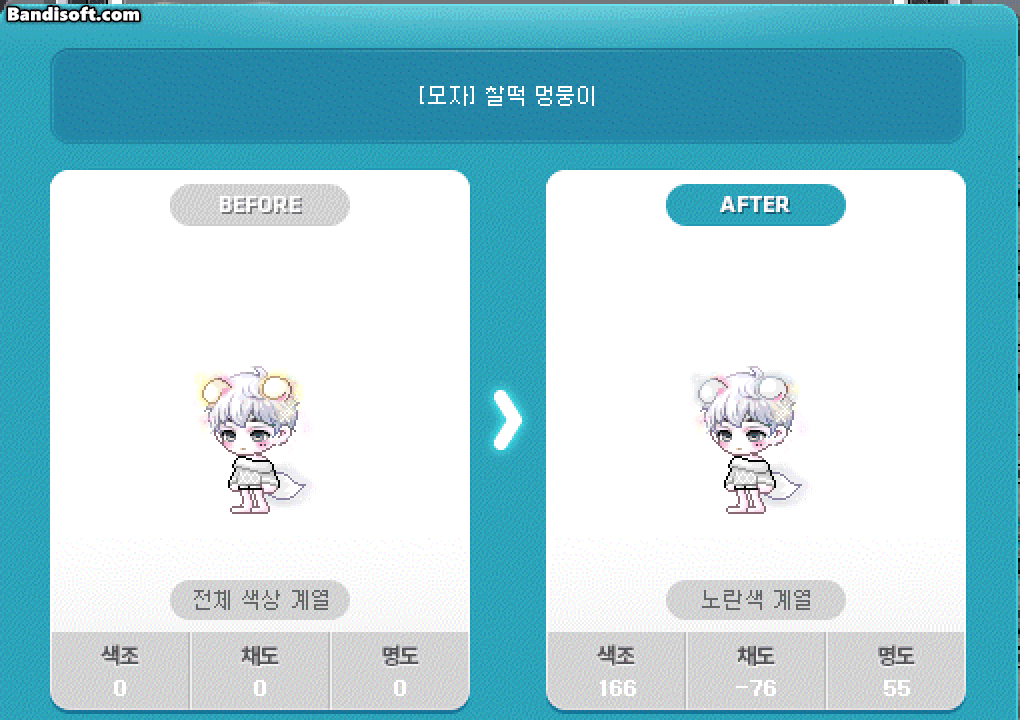Click the item title [모자] 찰떡 멍뭉이
Viewport: 1020px width, 720px height.
(507, 96)
